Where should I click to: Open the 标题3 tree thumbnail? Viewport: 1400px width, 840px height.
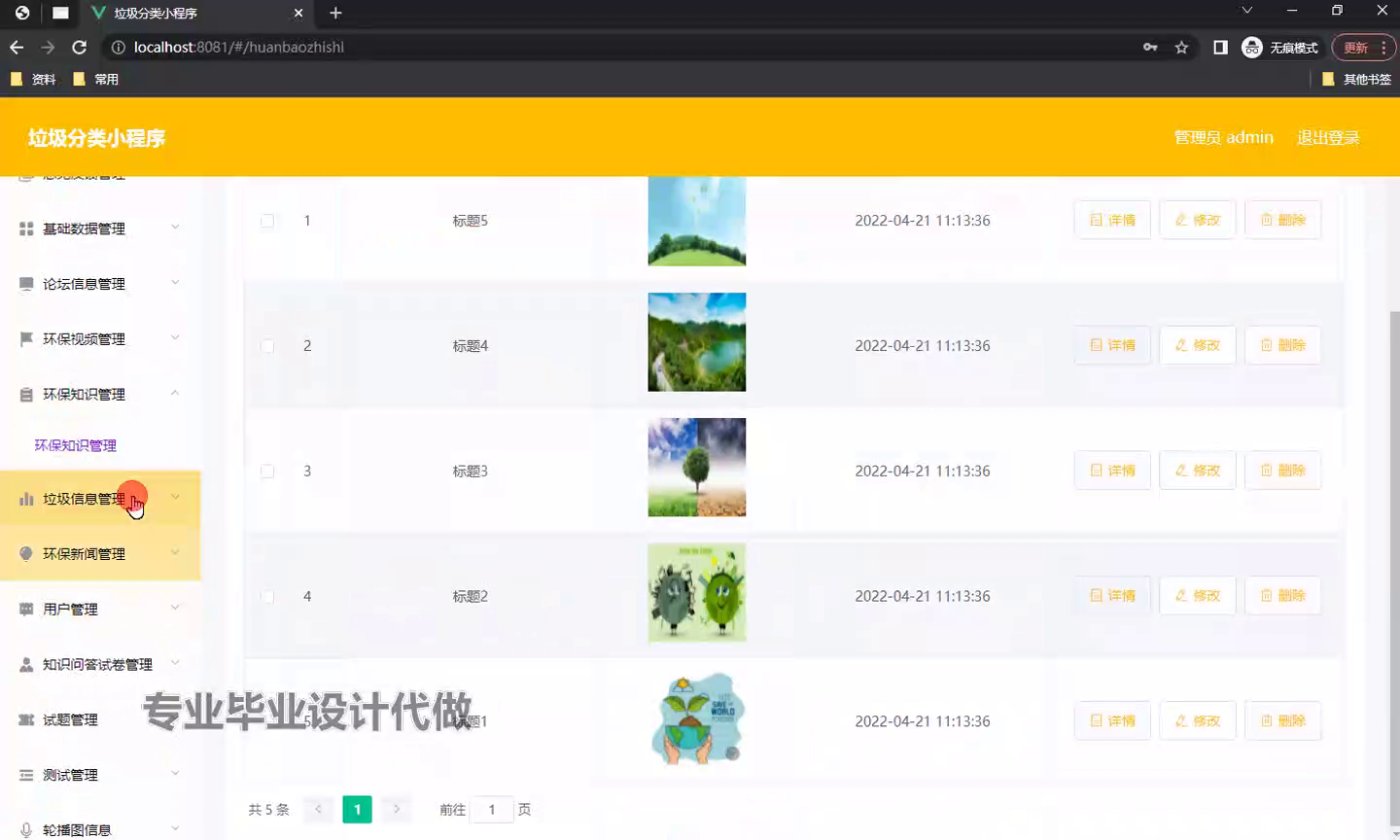coord(697,467)
